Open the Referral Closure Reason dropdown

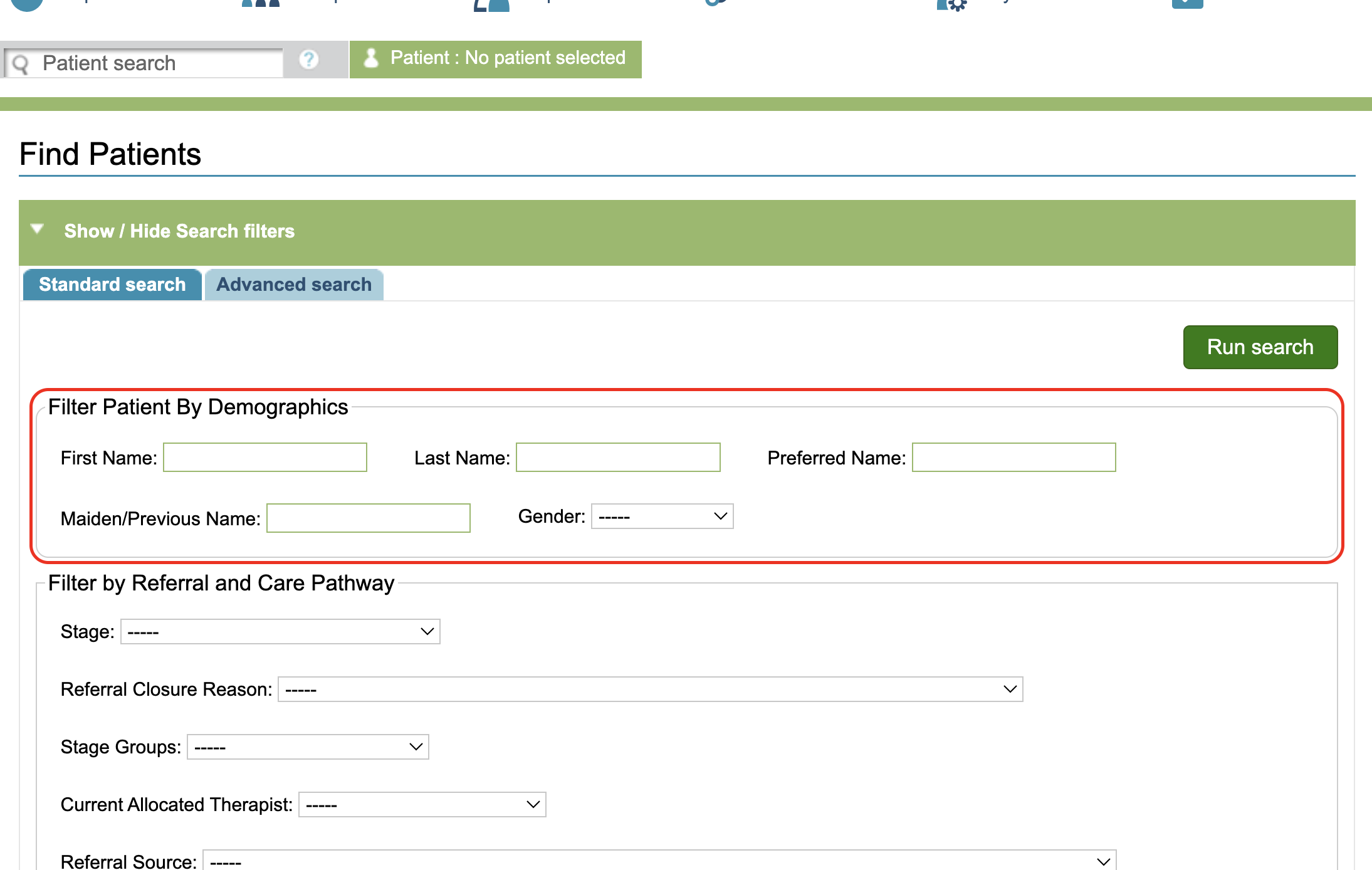[x=650, y=689]
